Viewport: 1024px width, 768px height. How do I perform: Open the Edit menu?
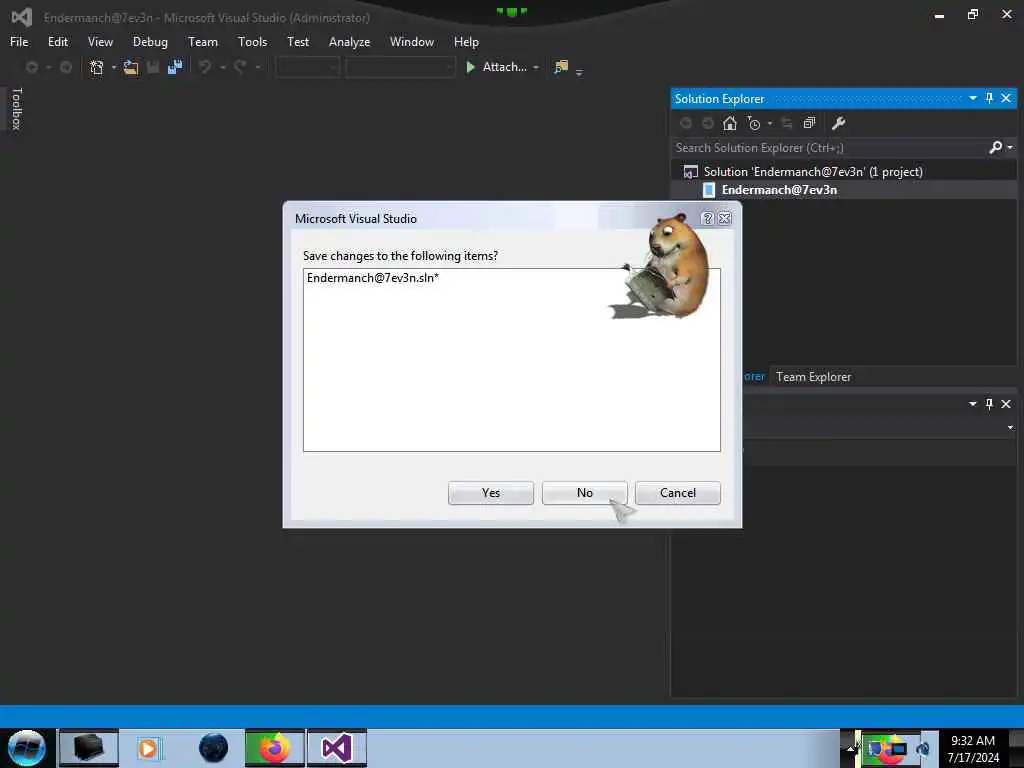[x=57, y=42]
